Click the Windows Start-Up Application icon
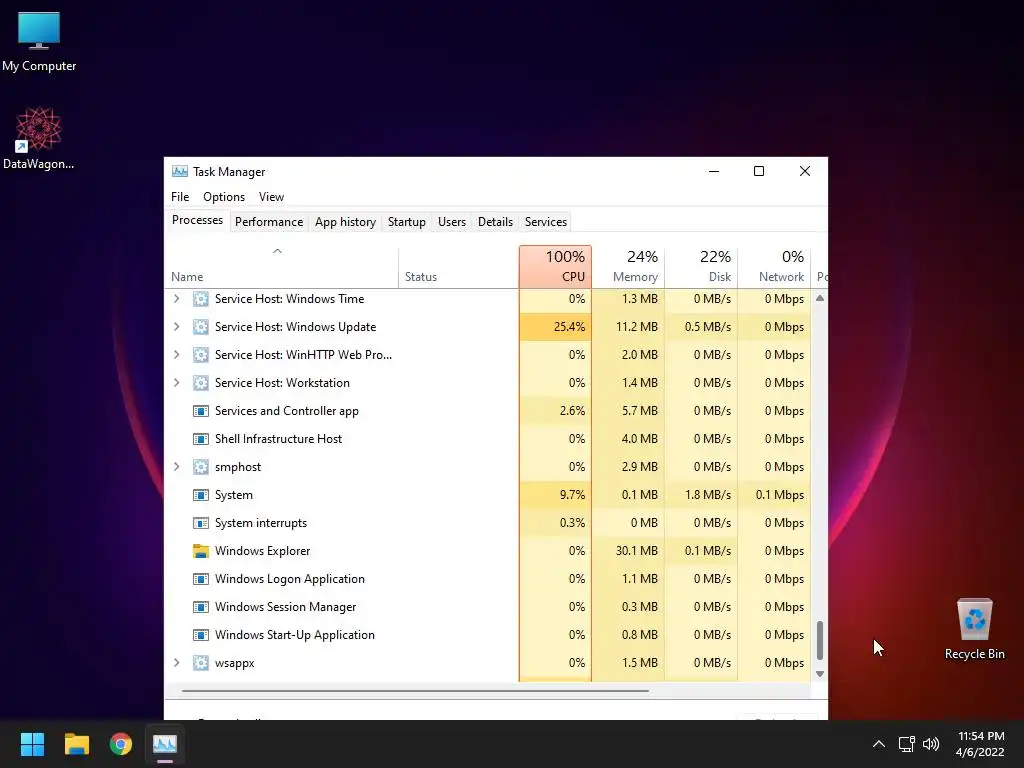The width and height of the screenshot is (1024, 768). tap(200, 635)
